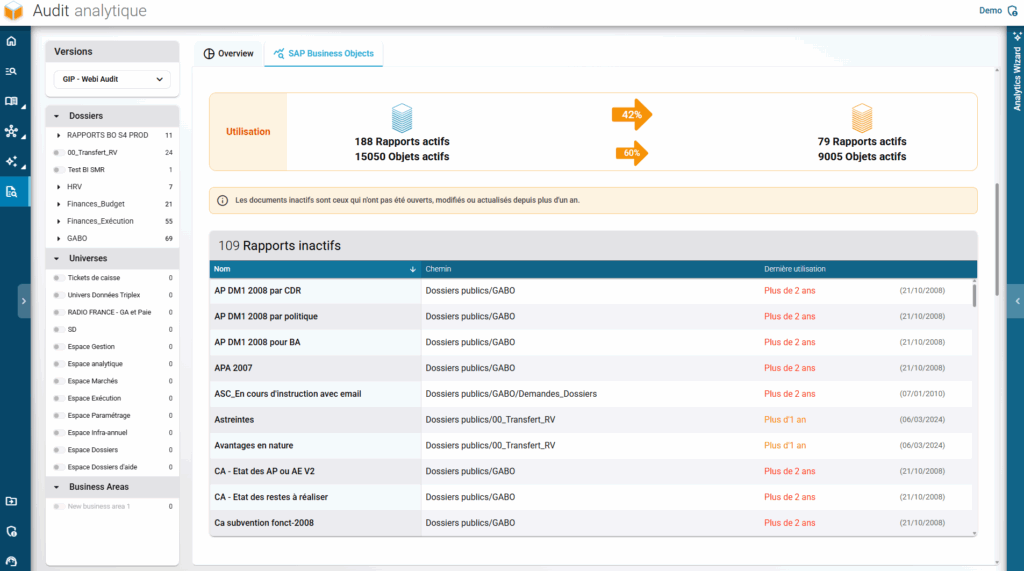1024x571 pixels.
Task: Open the home icon in left sidebar
Action: (11, 41)
